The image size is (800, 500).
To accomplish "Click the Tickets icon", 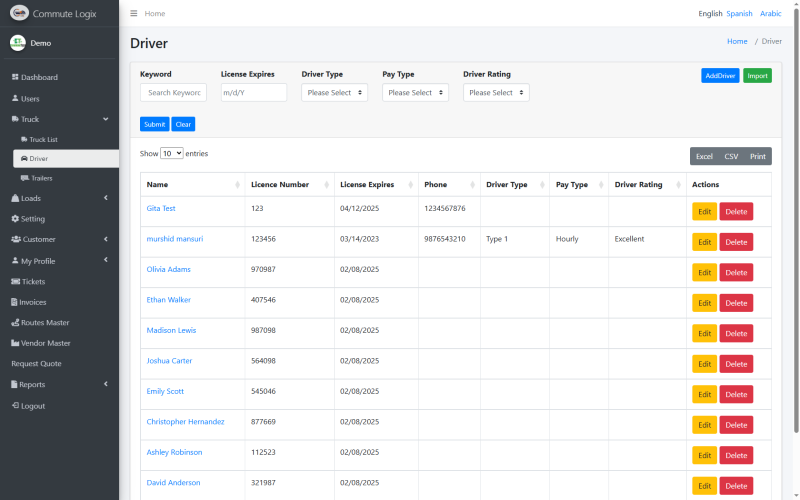I will point(15,281).
